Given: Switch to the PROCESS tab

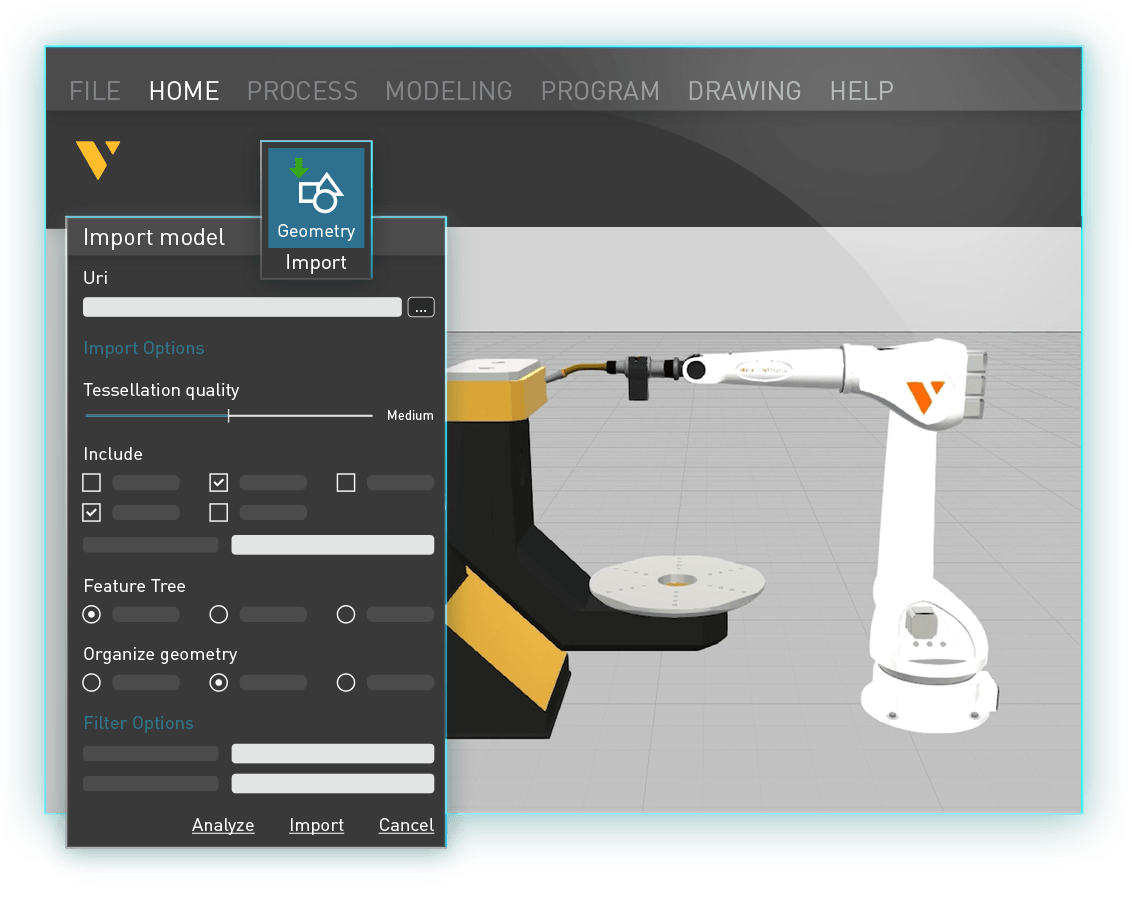Looking at the screenshot, I should click(302, 91).
